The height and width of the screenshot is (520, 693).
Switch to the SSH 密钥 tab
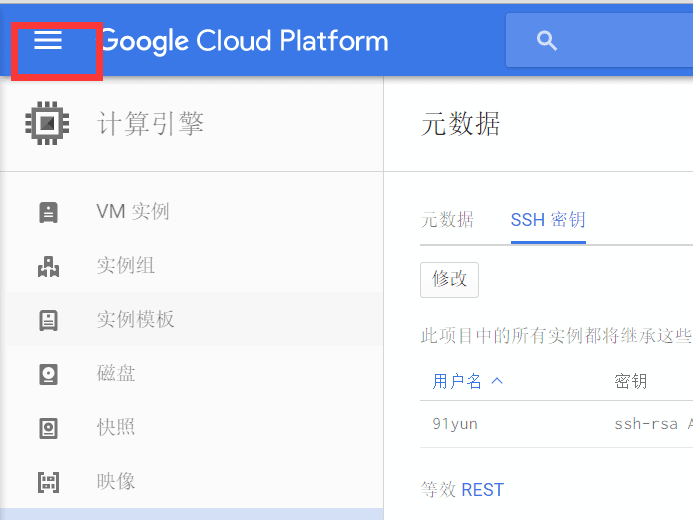[x=548, y=220]
